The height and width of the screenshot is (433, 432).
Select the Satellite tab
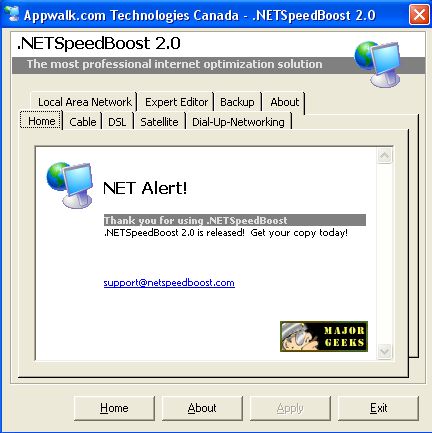tap(159, 122)
